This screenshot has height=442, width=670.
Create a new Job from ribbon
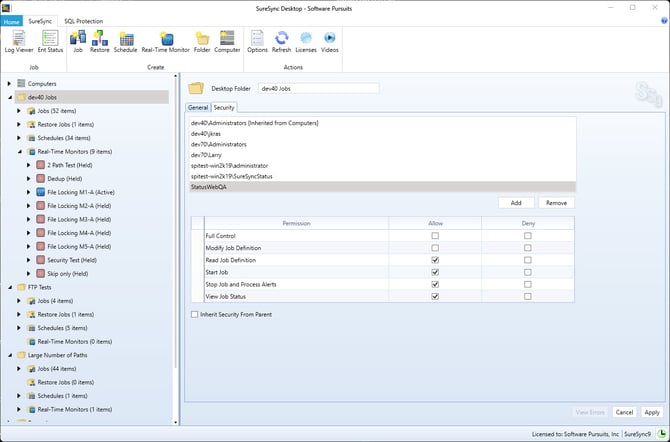pos(78,42)
